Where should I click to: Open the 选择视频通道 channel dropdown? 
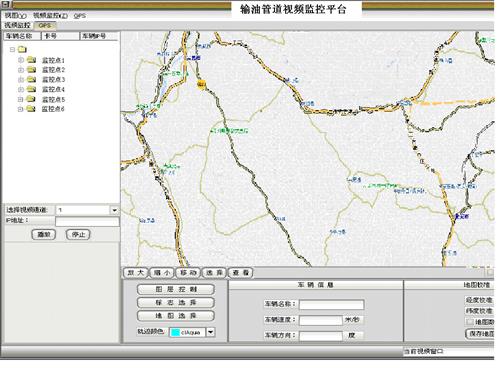114,210
